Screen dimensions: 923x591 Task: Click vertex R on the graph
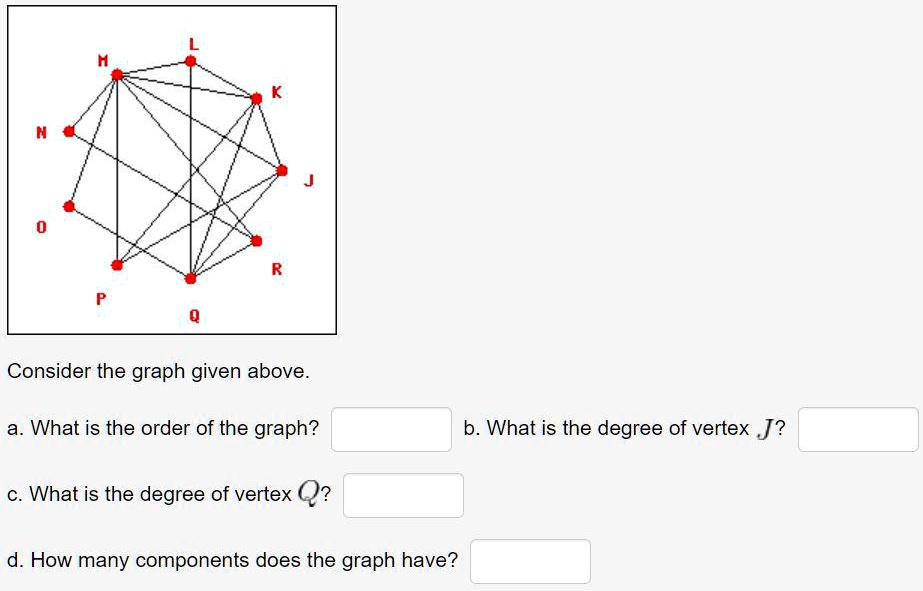click(x=258, y=240)
